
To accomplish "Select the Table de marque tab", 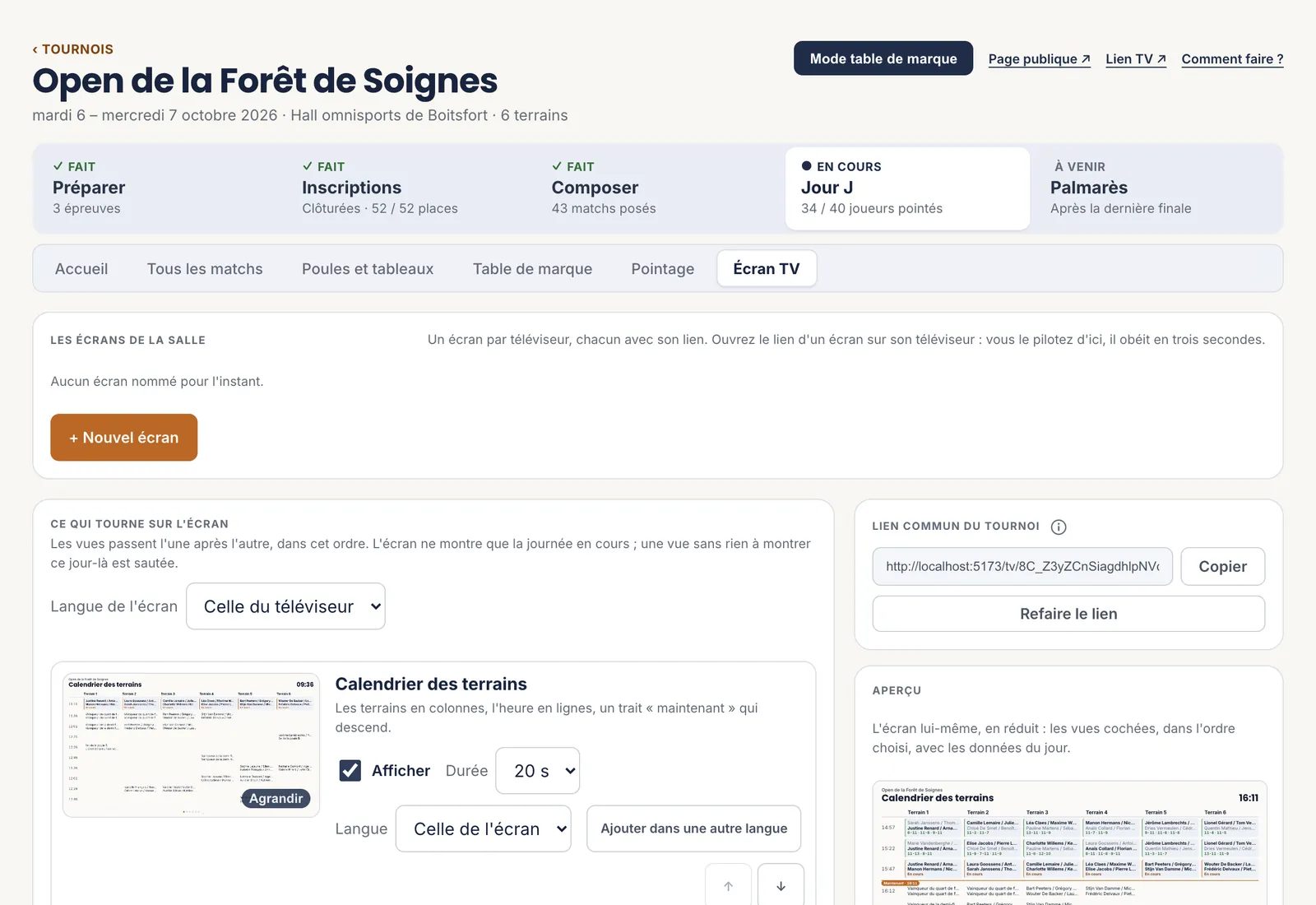I will tap(532, 269).
